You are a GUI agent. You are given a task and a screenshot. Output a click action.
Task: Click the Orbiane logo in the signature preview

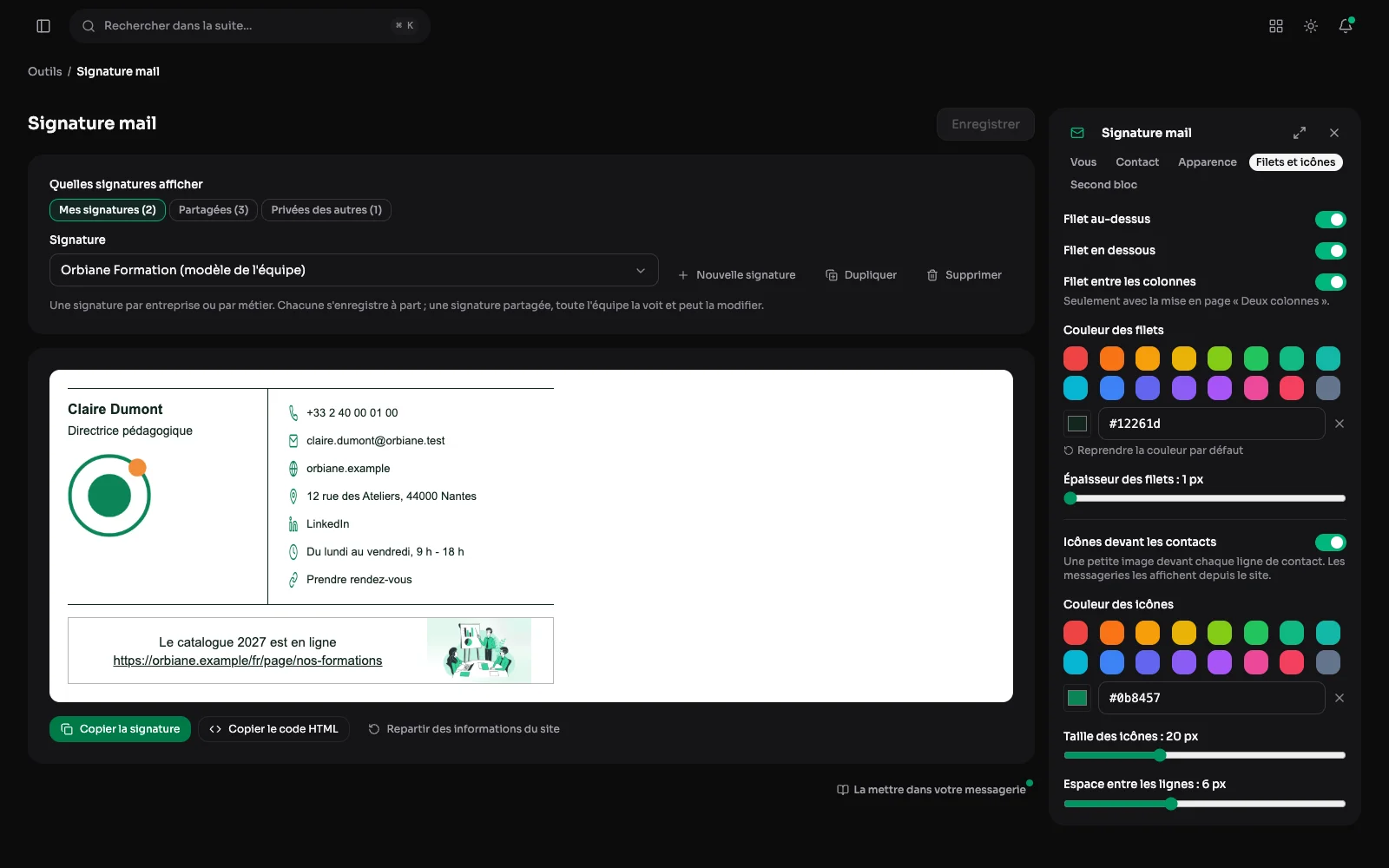coord(109,495)
